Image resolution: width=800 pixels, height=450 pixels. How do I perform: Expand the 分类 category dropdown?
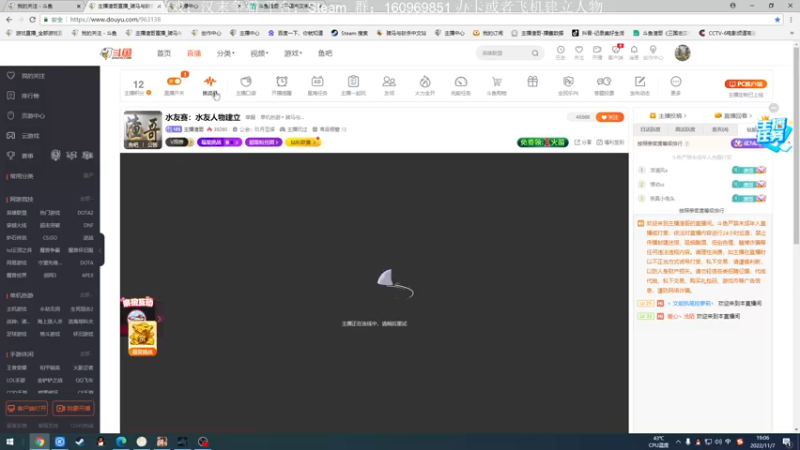[226, 53]
